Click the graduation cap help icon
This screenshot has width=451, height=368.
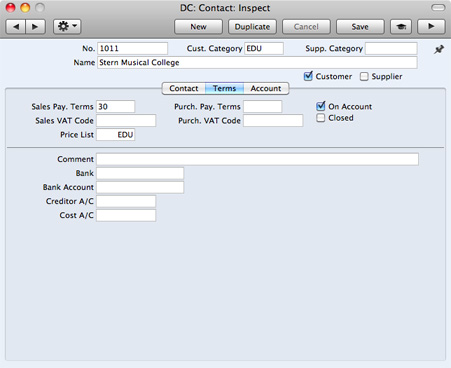point(401,27)
